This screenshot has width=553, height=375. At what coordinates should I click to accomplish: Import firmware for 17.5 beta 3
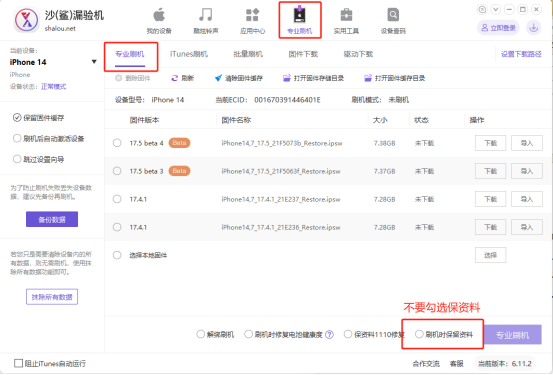click(x=527, y=171)
